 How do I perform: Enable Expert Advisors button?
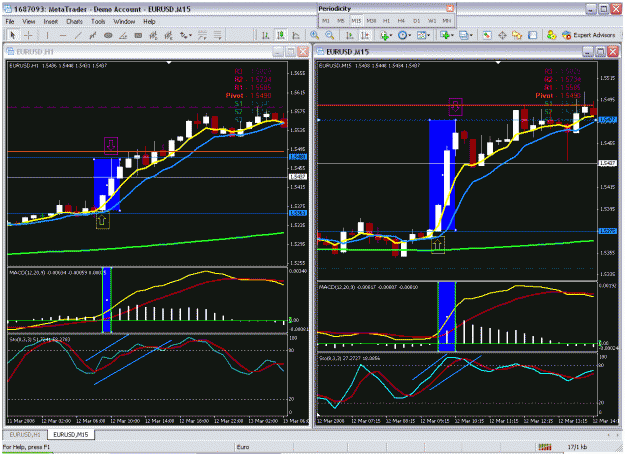click(589, 35)
